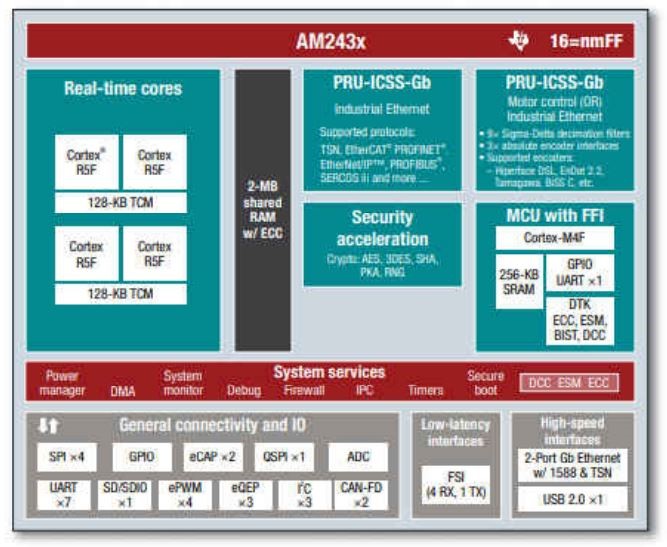Click IPC in System services

[365, 390]
